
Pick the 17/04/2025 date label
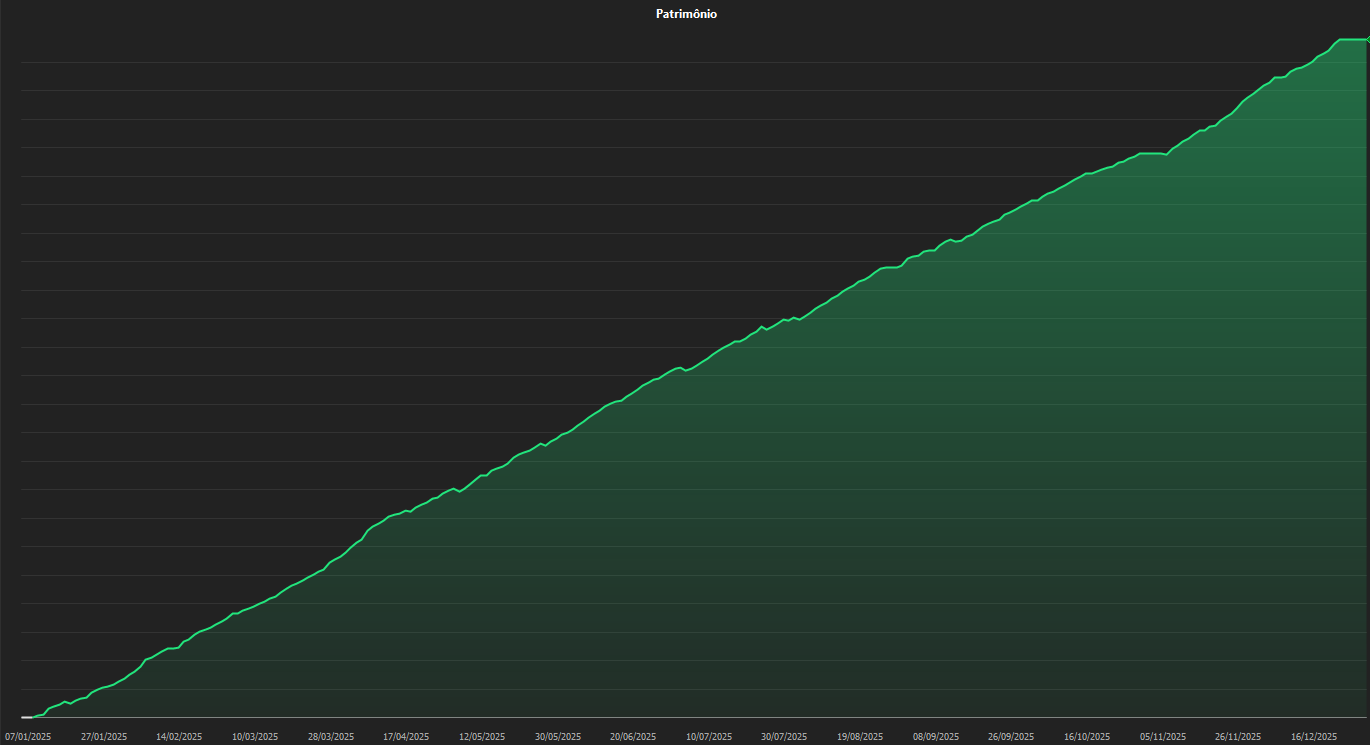point(406,737)
